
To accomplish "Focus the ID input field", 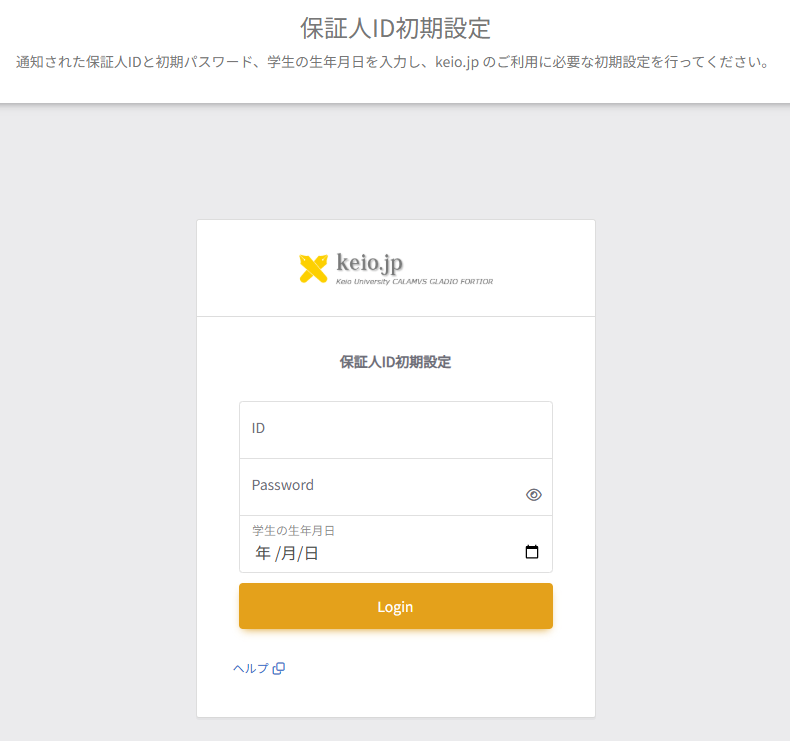I will coord(395,430).
